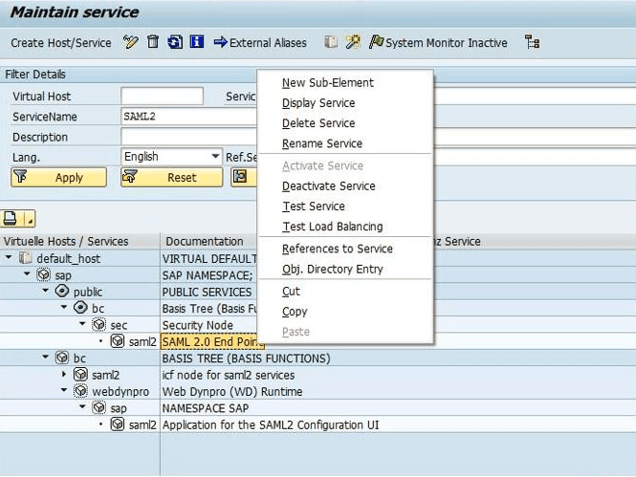Click 'Security Node' description cell

198,325
